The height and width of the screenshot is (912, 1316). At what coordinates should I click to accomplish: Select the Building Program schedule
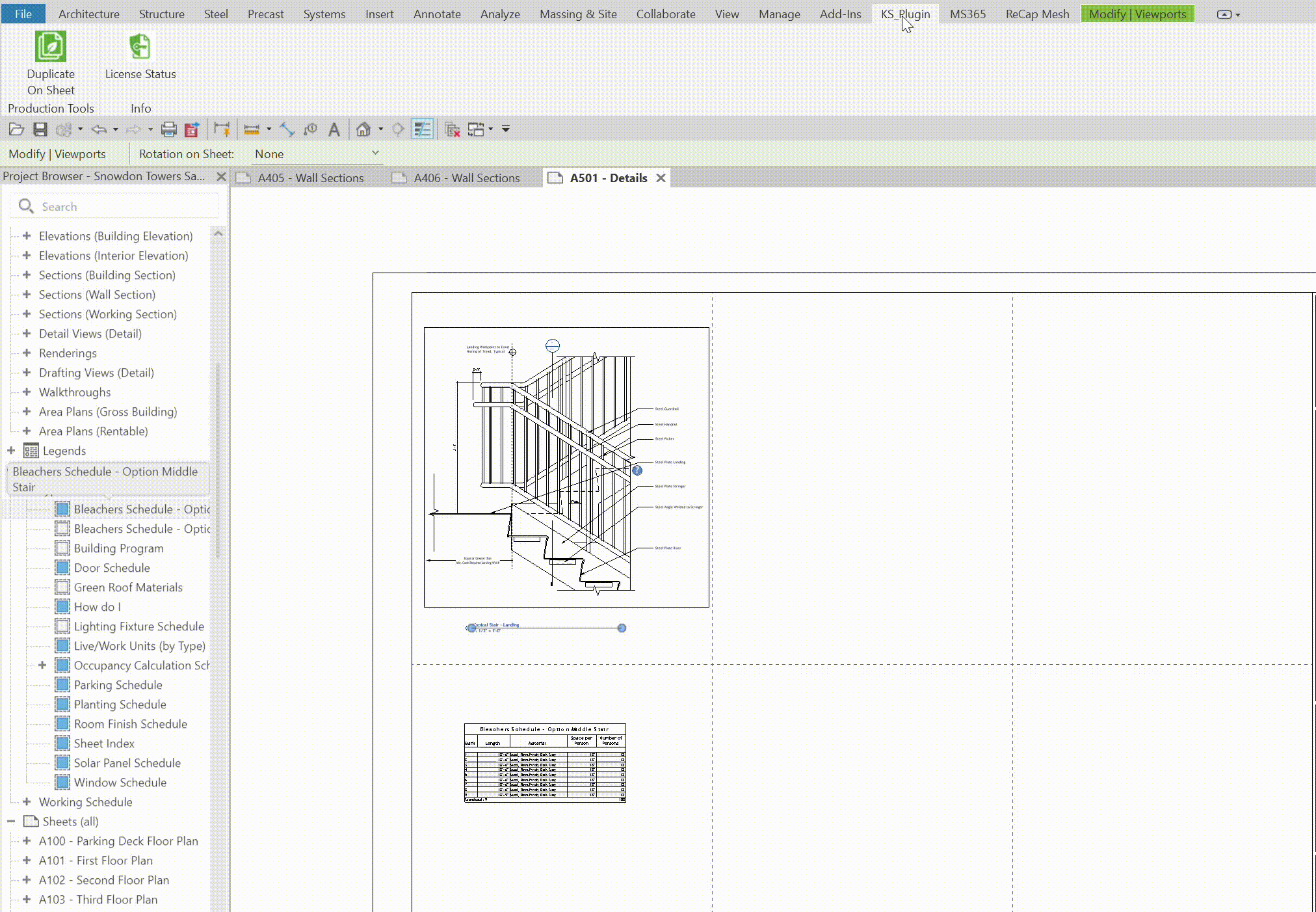tap(118, 548)
